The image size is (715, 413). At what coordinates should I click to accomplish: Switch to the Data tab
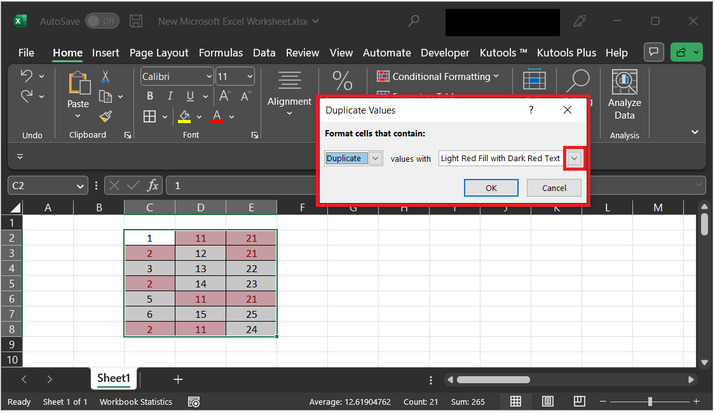coord(264,53)
